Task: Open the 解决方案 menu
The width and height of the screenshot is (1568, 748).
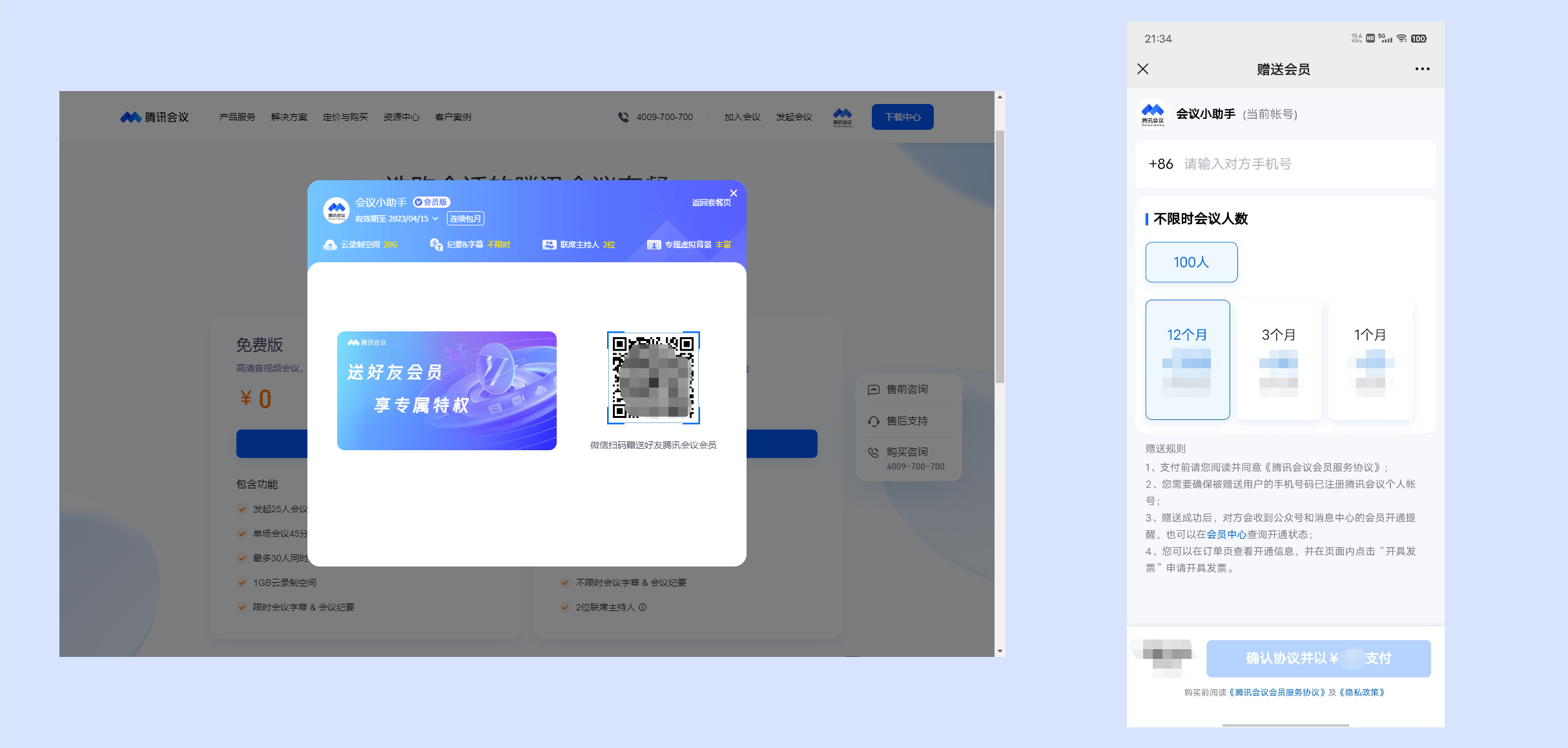Action: click(289, 117)
